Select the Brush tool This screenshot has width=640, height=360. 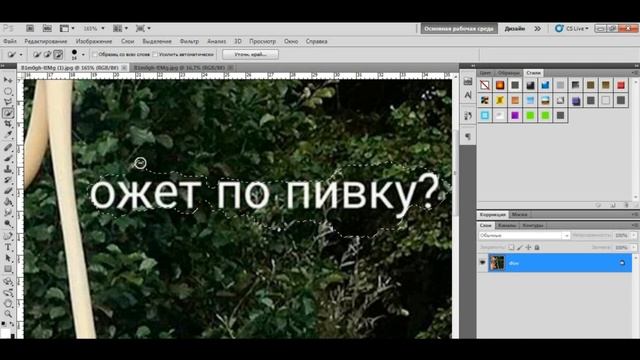tap(8, 158)
